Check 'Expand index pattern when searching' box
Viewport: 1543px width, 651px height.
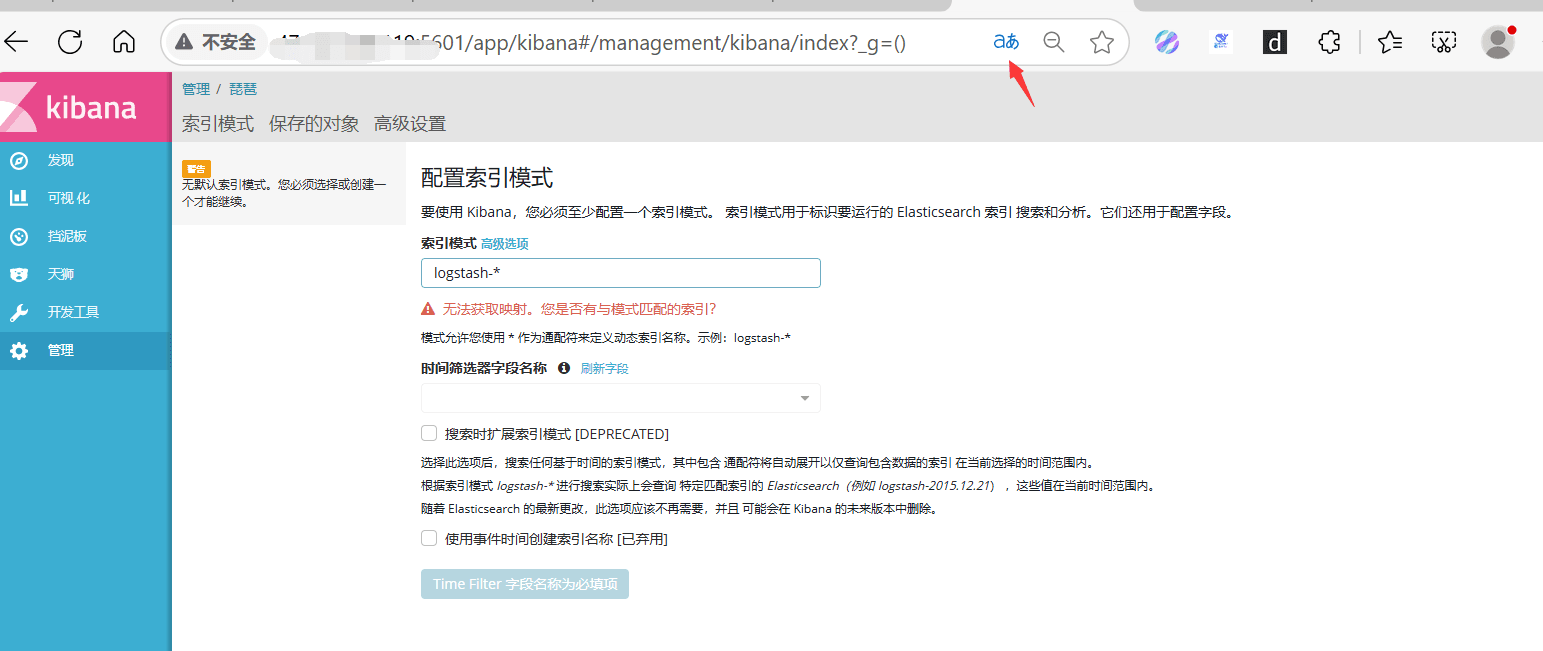429,433
